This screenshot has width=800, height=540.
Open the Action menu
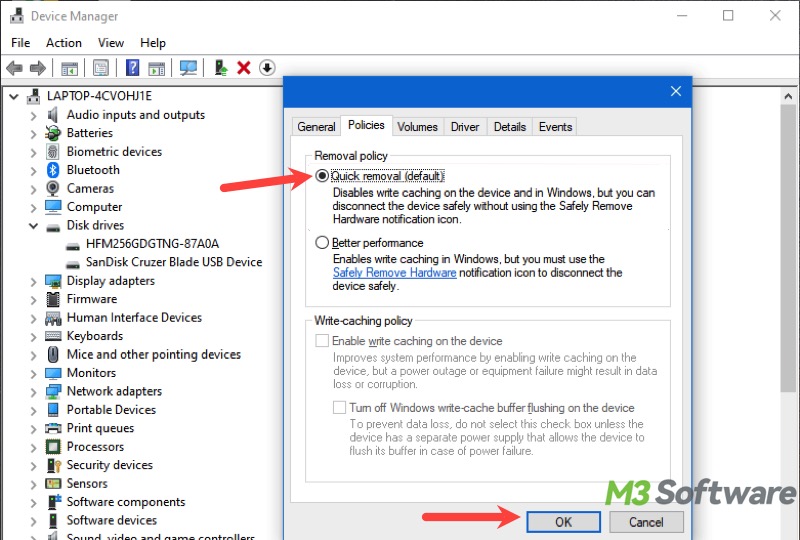pos(64,43)
